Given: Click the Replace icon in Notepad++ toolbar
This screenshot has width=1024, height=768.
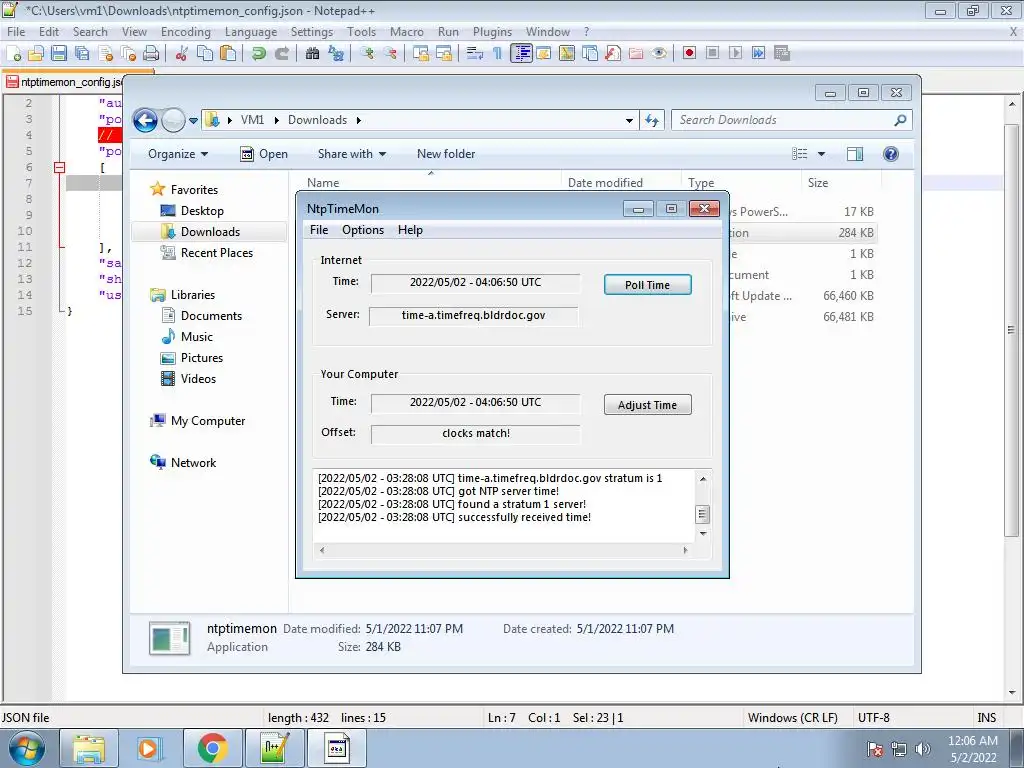Looking at the screenshot, I should point(336,53).
